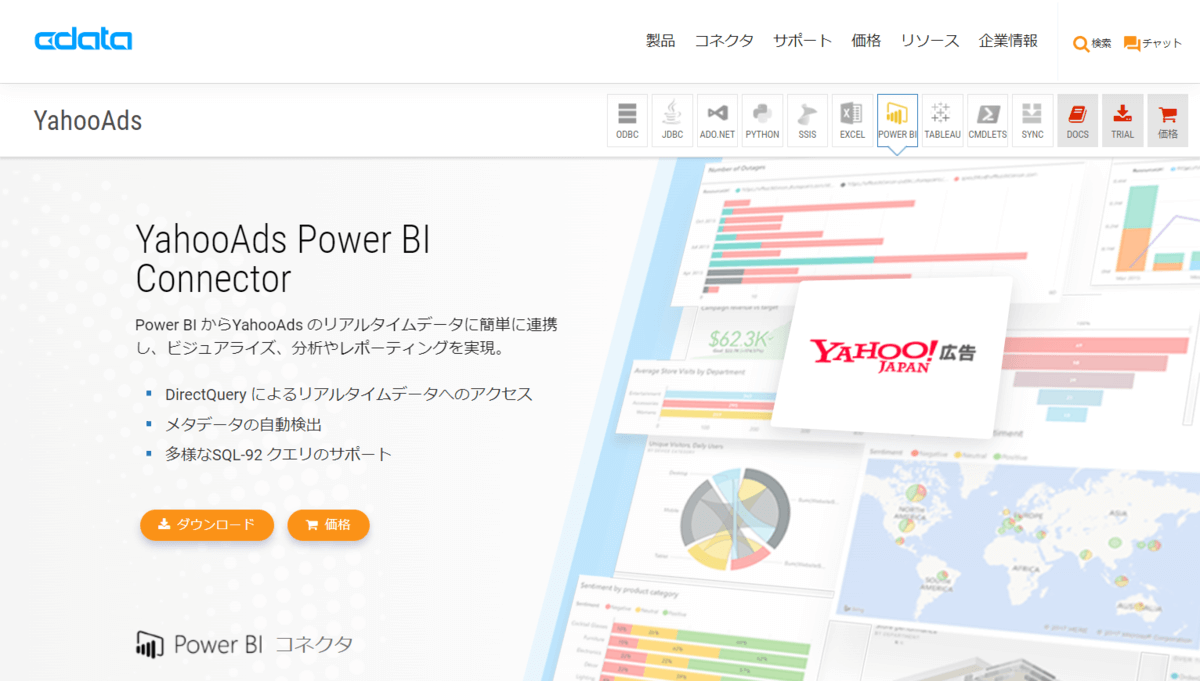Go to CData logo homepage
Viewport: 1200px width, 681px height.
(x=83, y=40)
